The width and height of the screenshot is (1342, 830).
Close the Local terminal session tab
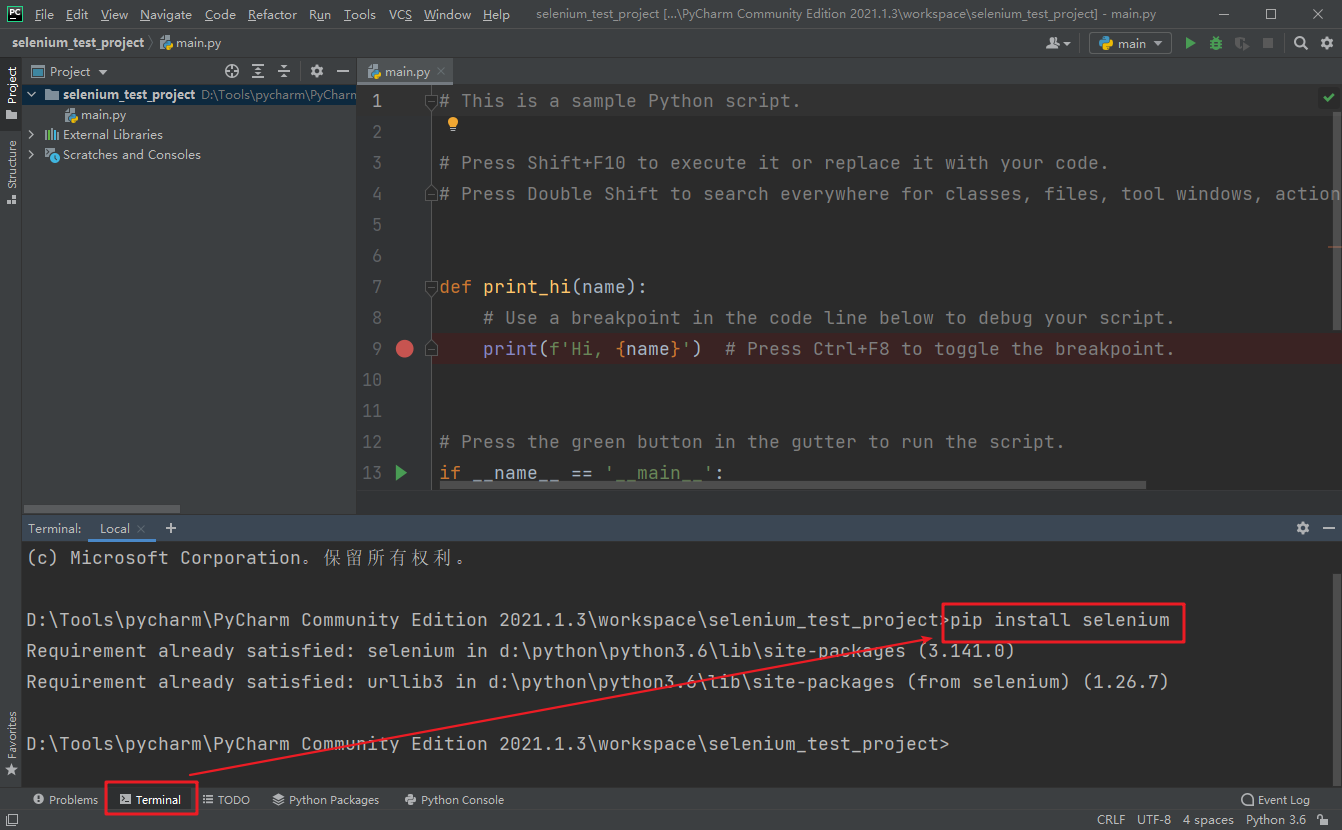tap(141, 528)
